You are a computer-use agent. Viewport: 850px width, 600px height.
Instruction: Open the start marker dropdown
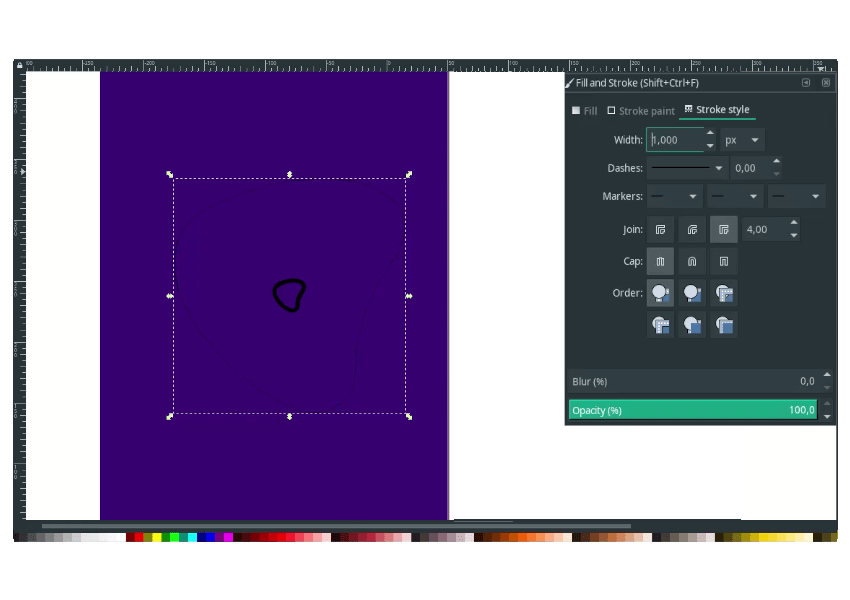pos(674,196)
